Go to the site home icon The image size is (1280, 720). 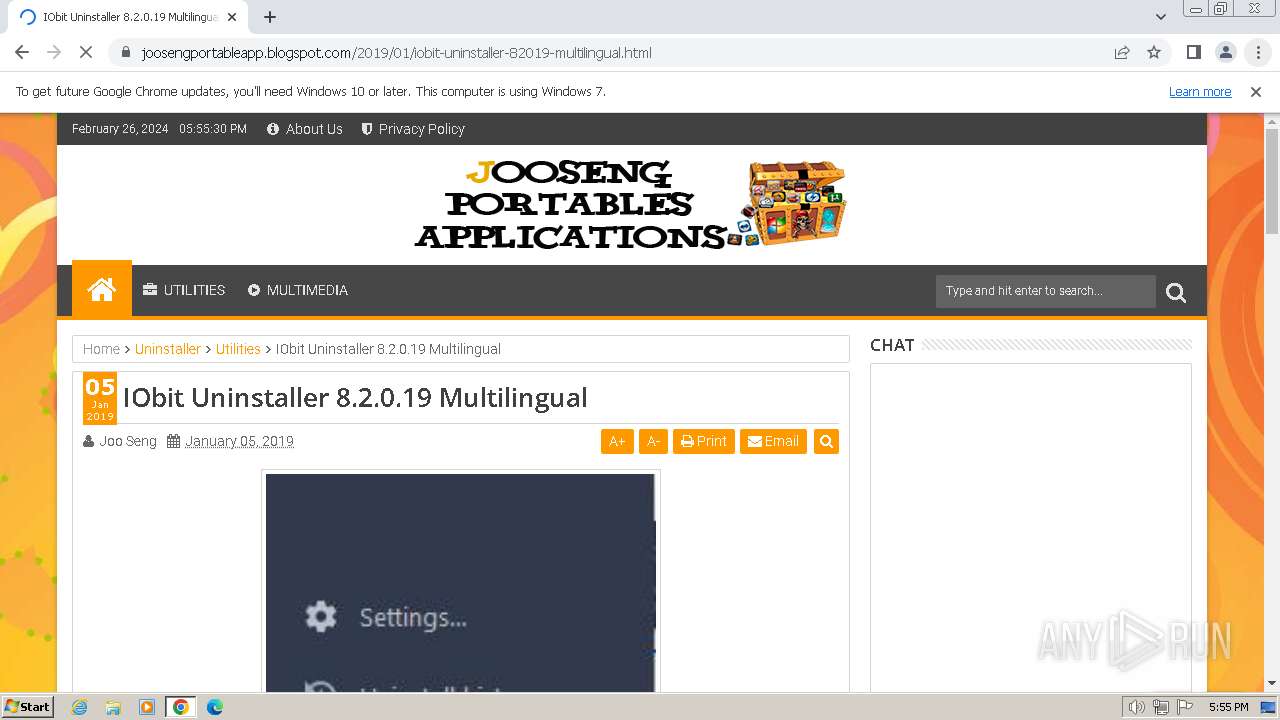tap(102, 289)
